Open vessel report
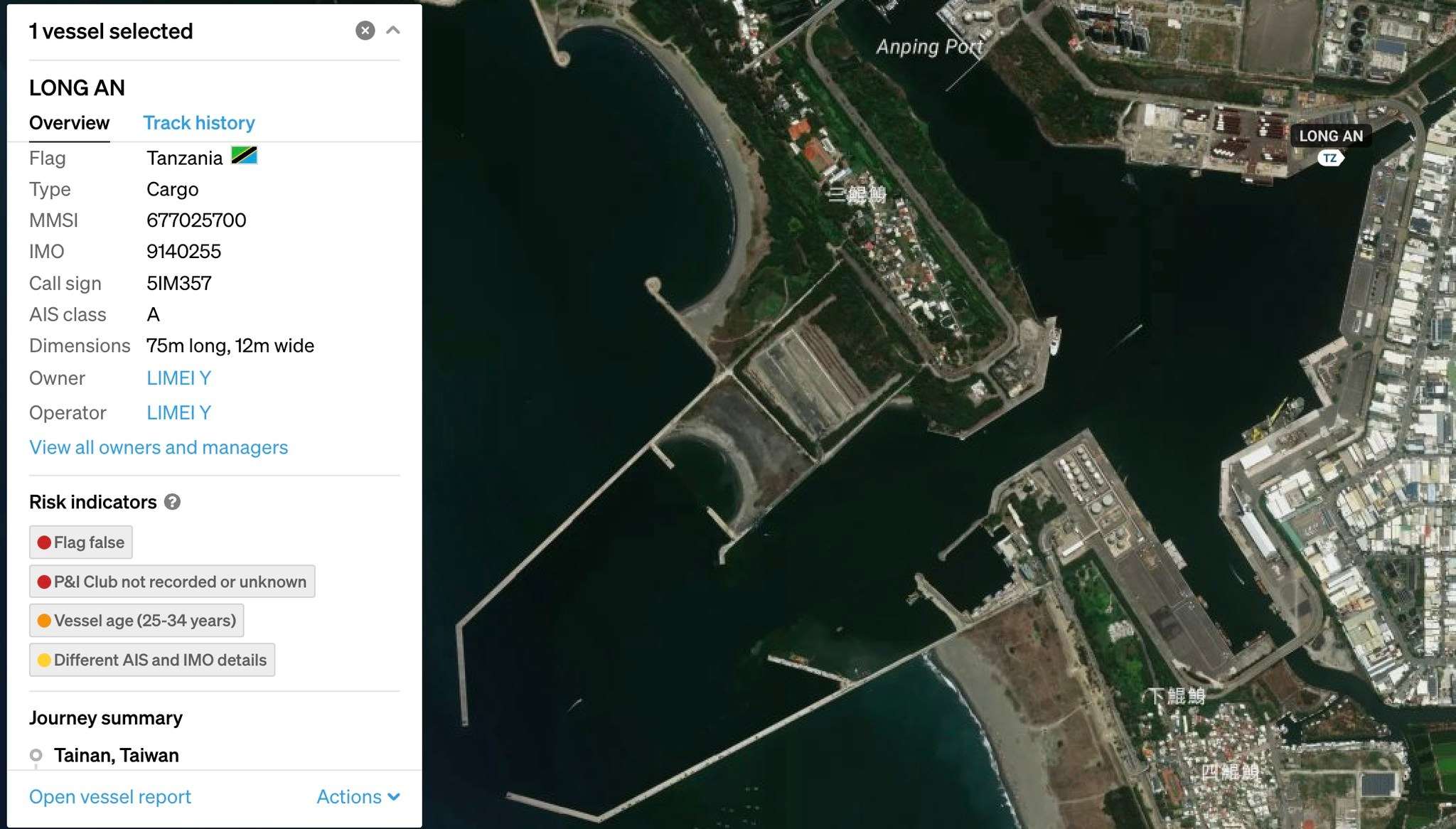Viewport: 1456px width, 829px height. click(110, 797)
